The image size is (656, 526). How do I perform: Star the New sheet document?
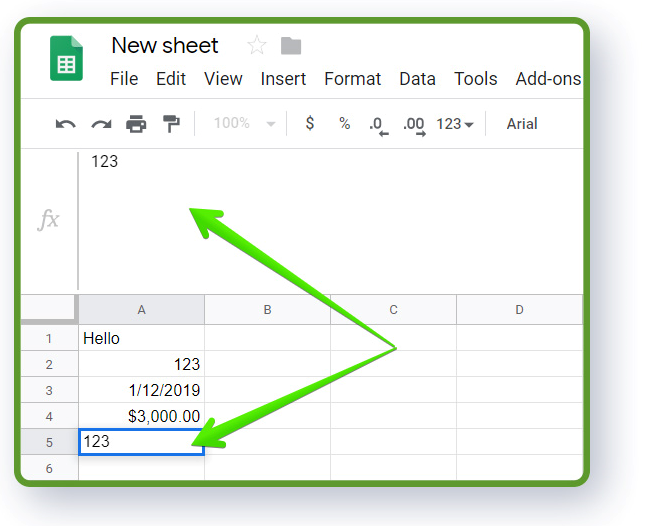click(256, 45)
